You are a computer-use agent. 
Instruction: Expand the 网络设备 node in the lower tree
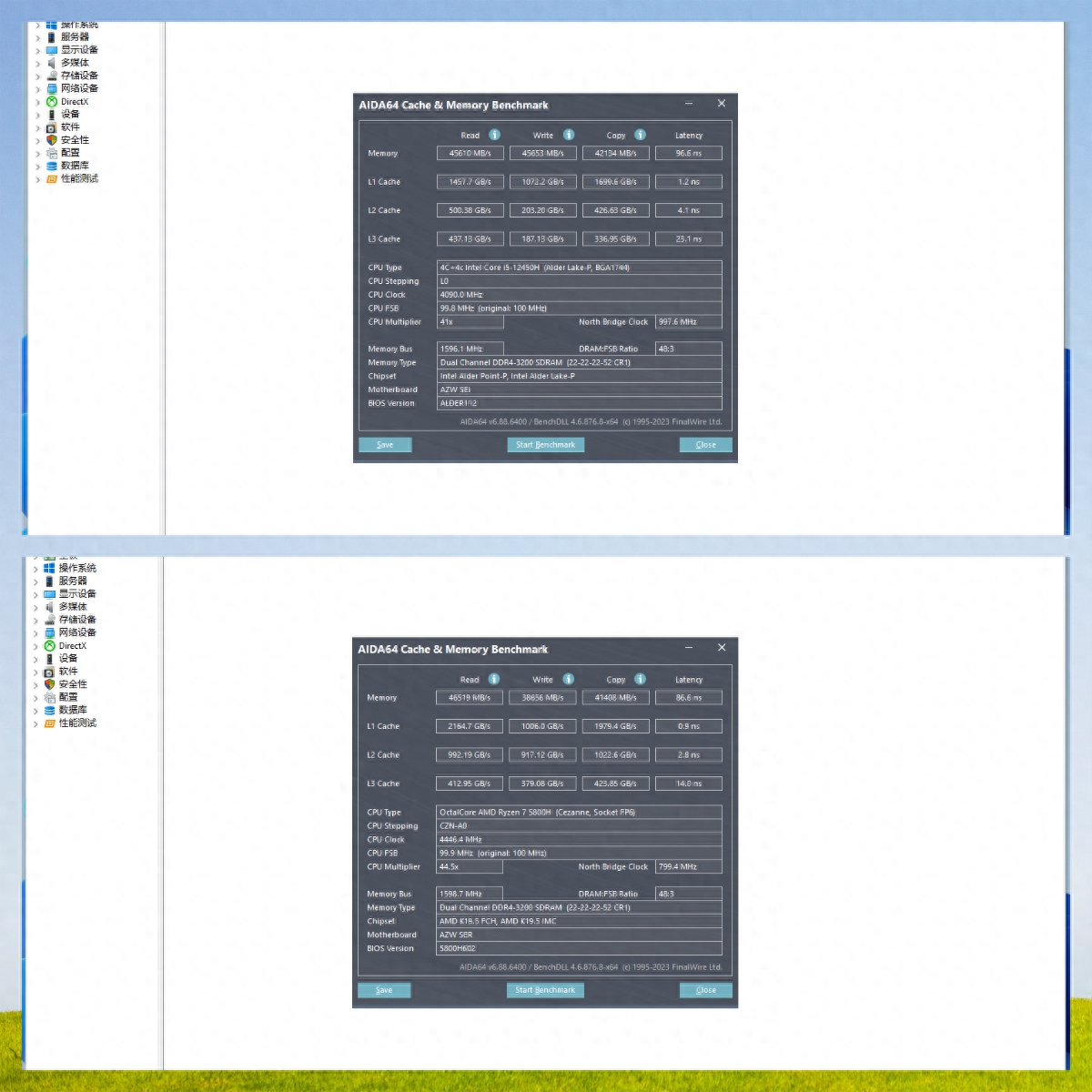(35, 633)
